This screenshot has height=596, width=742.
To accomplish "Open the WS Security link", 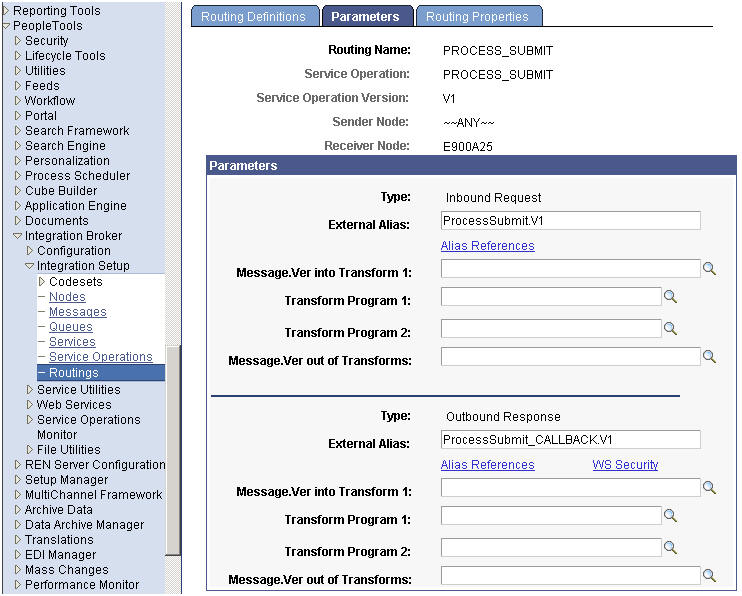I will 625,465.
